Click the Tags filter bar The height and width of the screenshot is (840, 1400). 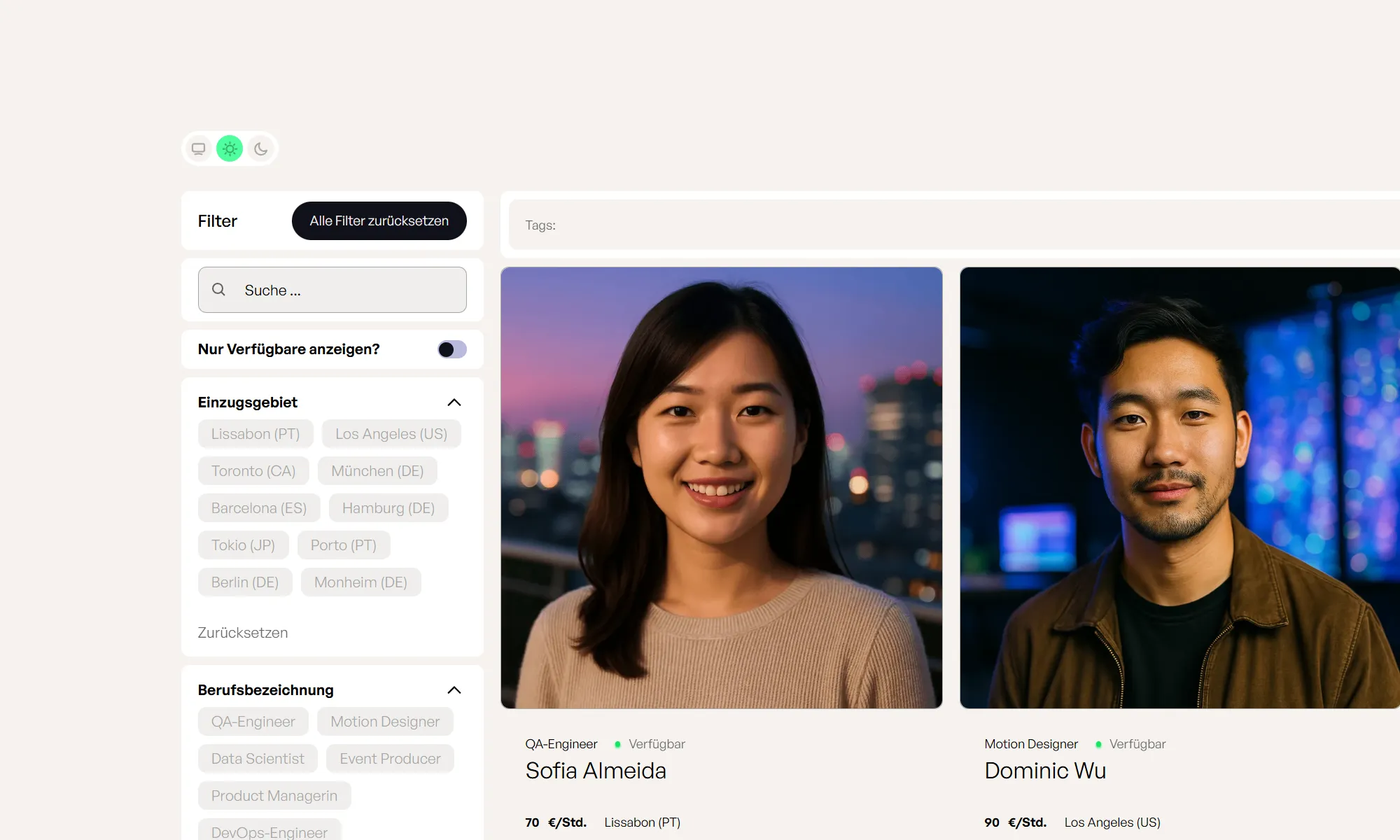tap(952, 225)
